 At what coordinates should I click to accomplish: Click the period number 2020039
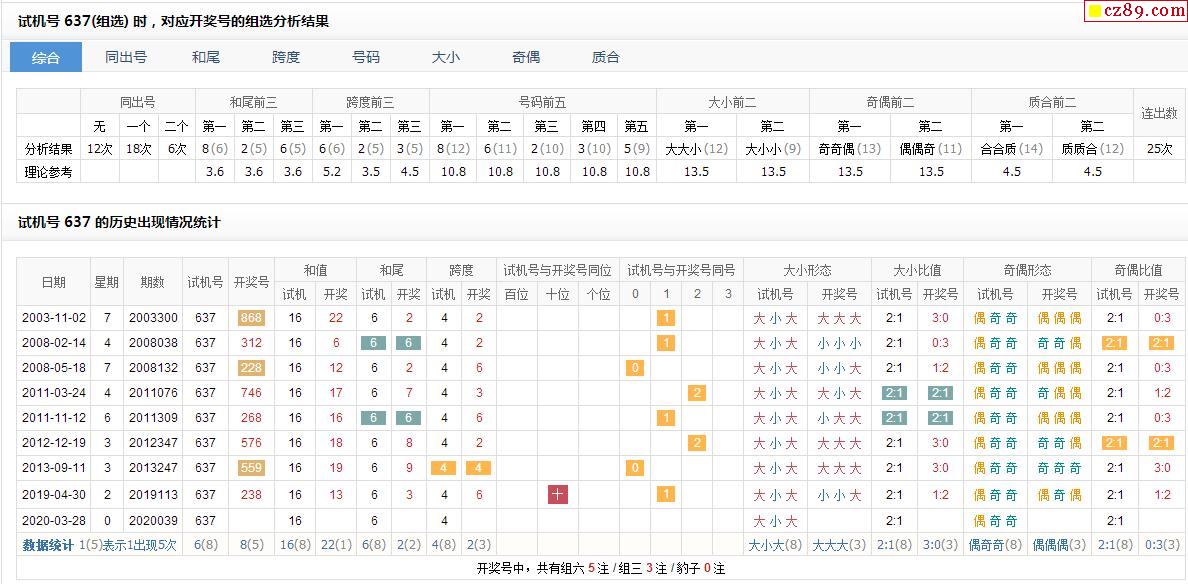pos(152,520)
